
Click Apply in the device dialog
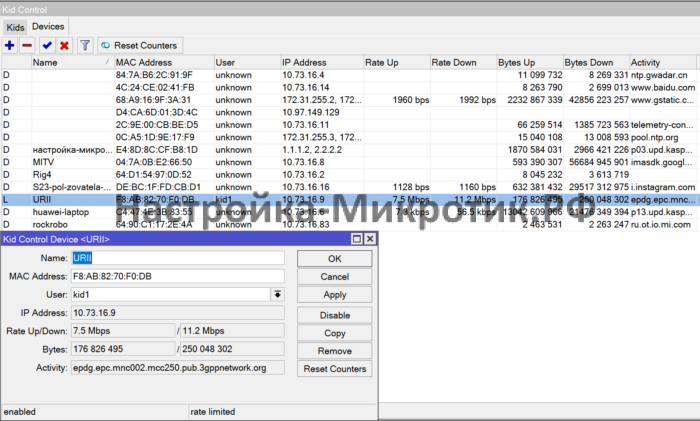pos(335,295)
